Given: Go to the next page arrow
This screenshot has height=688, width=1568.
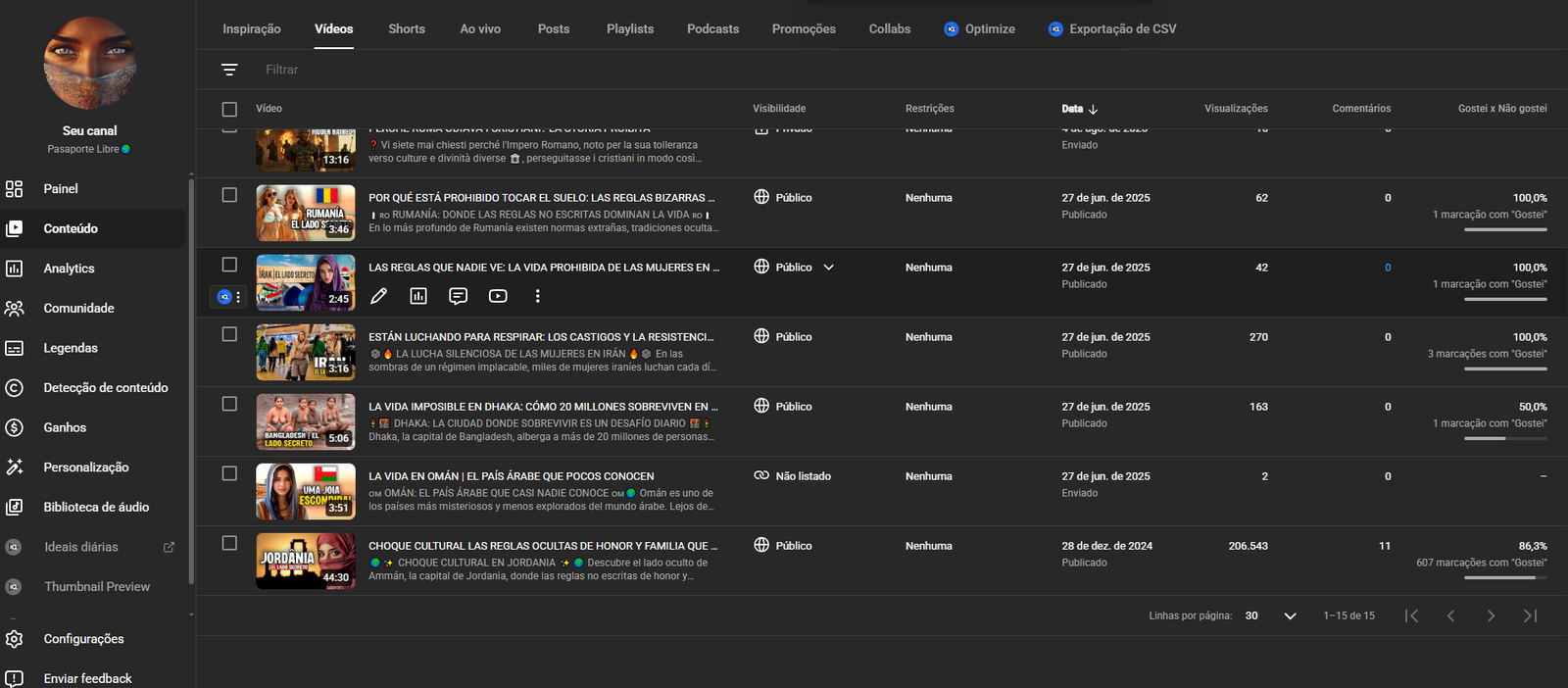Looking at the screenshot, I should (1491, 615).
